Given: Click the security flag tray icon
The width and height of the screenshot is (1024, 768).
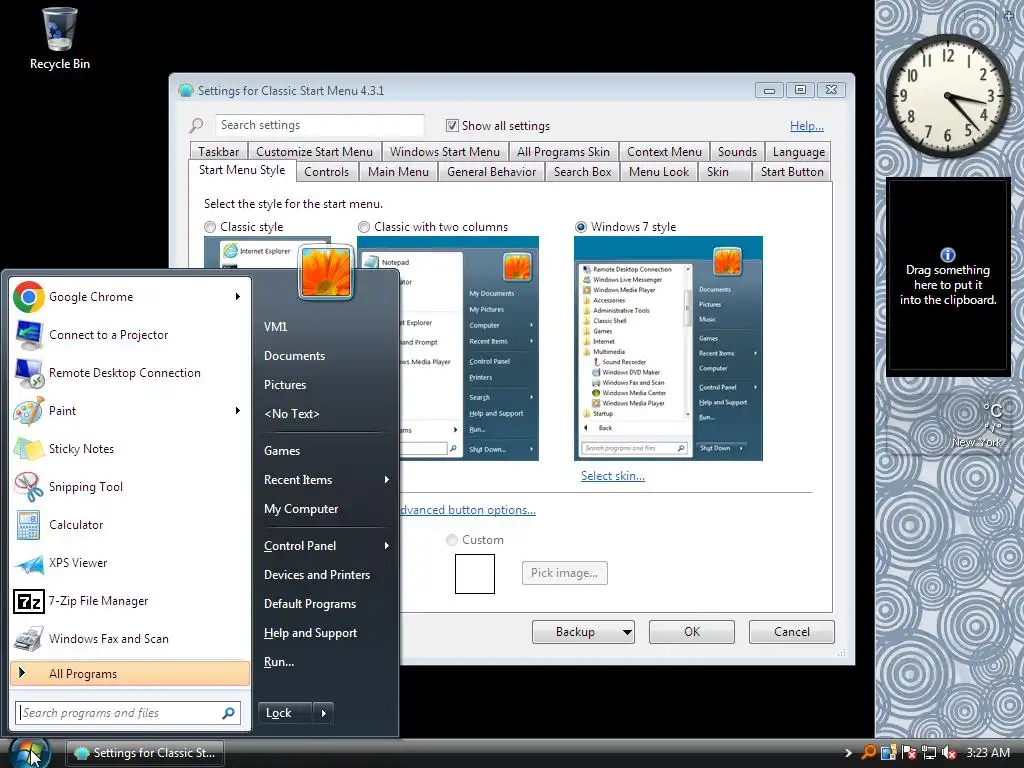Looking at the screenshot, I should 909,753.
